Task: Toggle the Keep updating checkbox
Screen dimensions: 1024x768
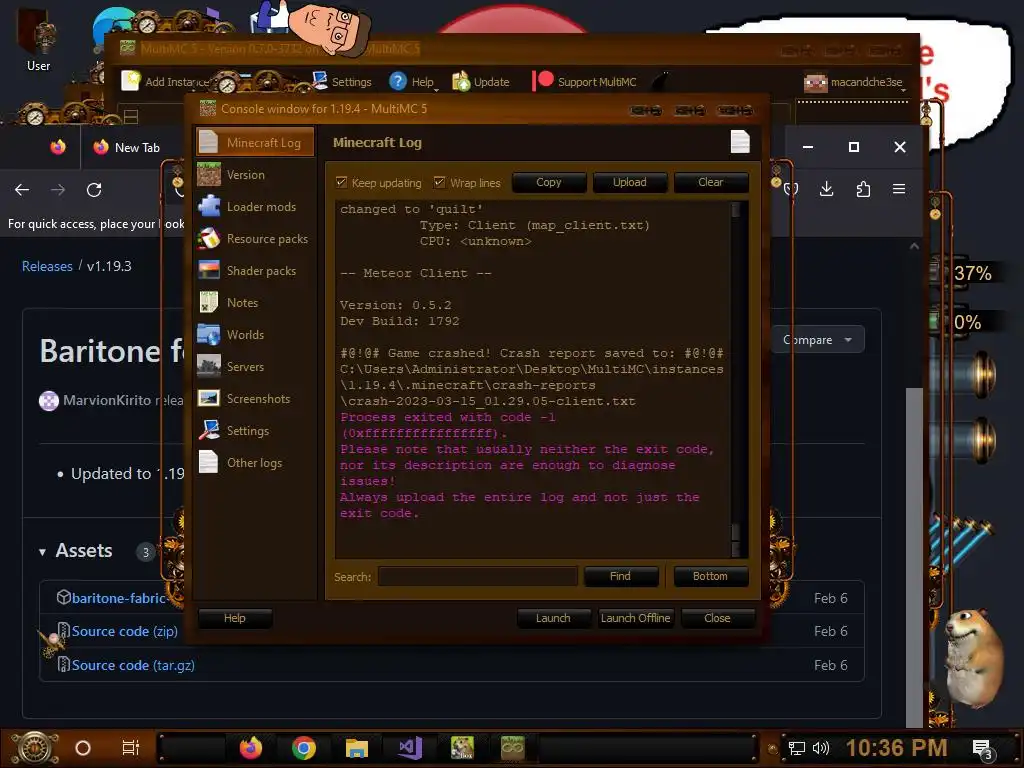Action: tap(341, 182)
